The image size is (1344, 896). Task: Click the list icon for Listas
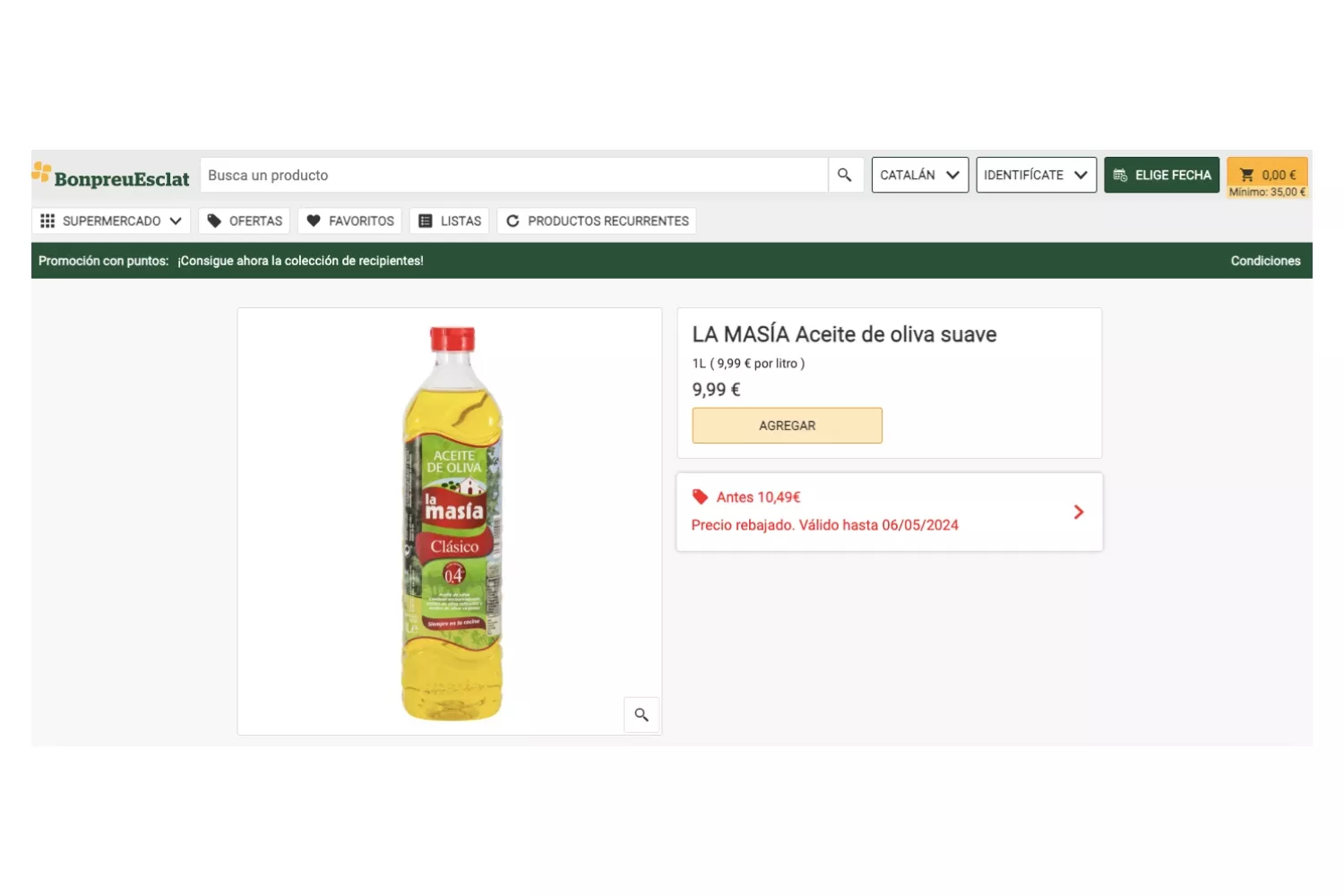[426, 220]
